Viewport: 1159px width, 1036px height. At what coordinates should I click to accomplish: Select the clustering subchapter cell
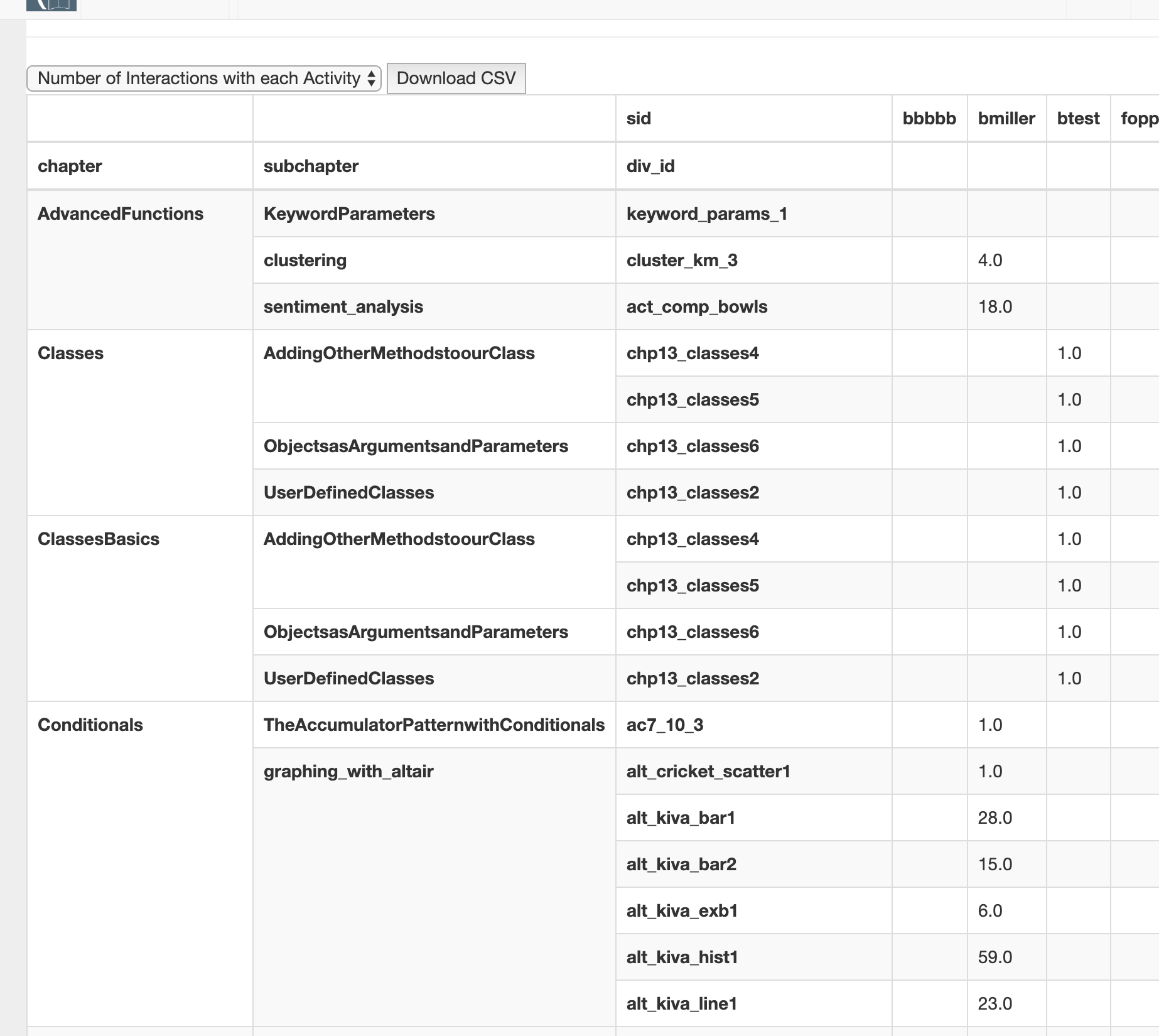[434, 260]
